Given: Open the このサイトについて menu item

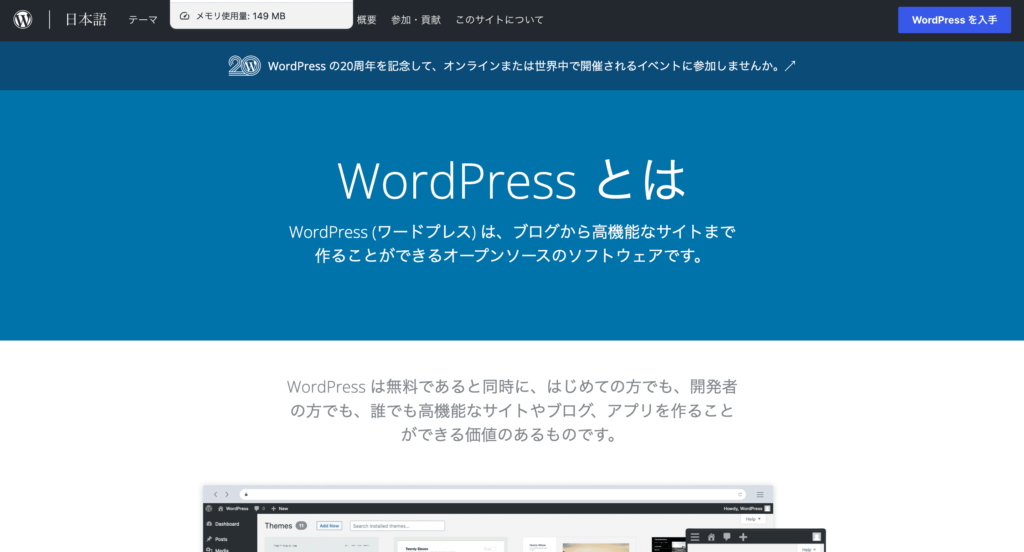Looking at the screenshot, I should (499, 20).
